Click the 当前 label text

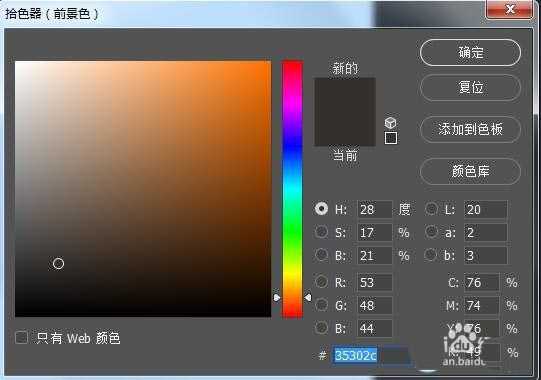[x=345, y=156]
